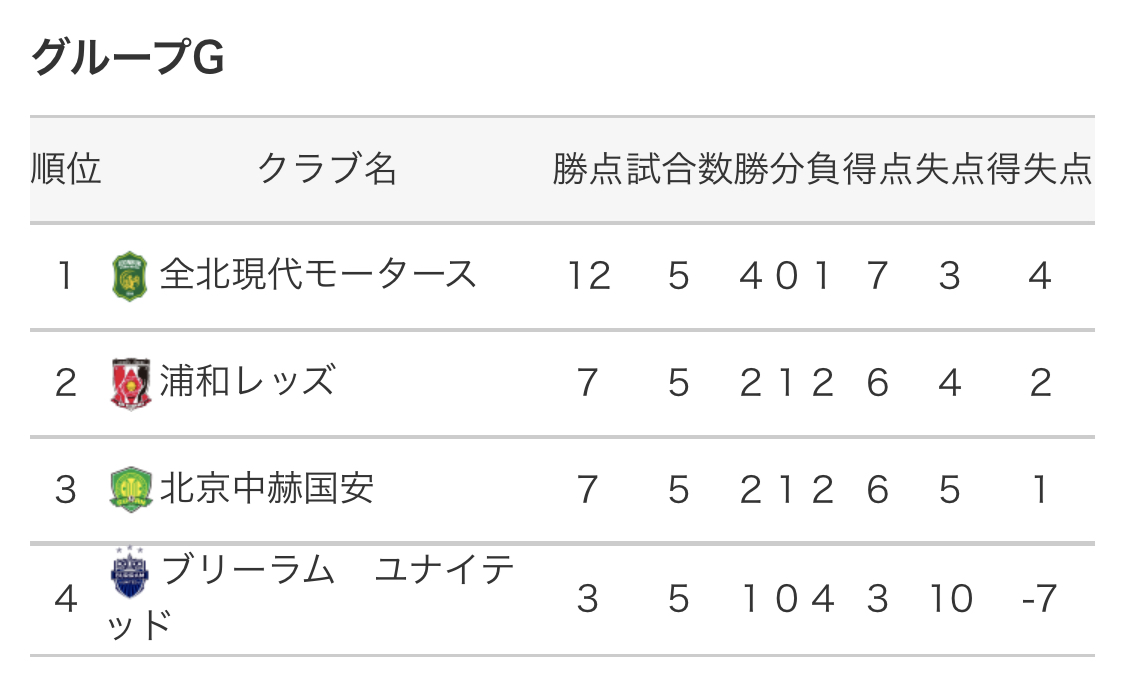Click Jeonbuk's 12 points value

tap(588, 276)
